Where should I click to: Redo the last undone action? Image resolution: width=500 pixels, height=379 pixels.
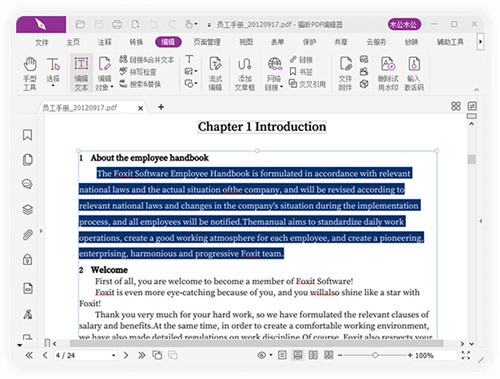(172, 24)
